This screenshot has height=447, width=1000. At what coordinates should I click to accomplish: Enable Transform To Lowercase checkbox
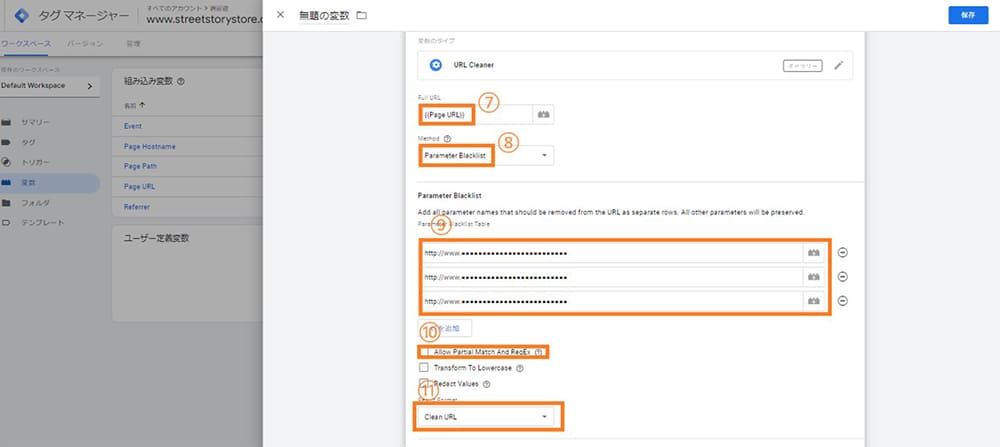[x=424, y=368]
